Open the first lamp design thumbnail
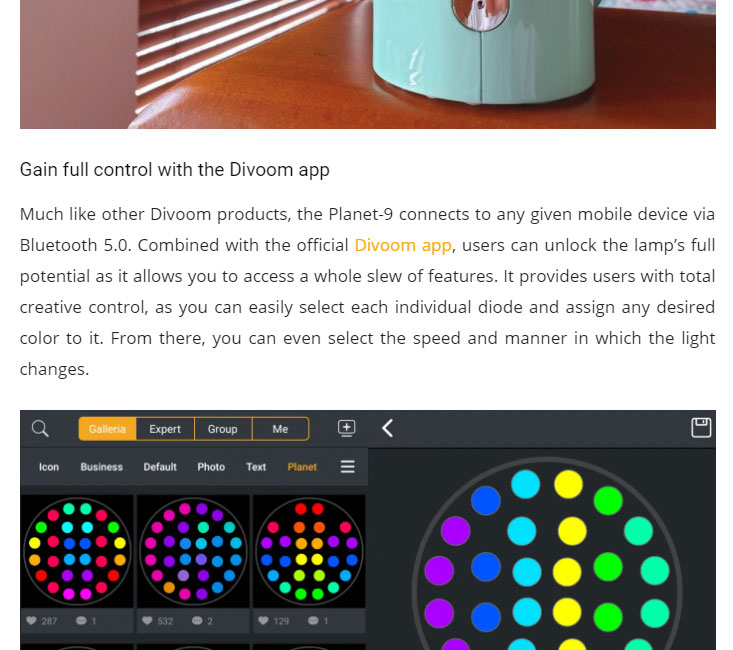The width and height of the screenshot is (733, 650). click(77, 550)
